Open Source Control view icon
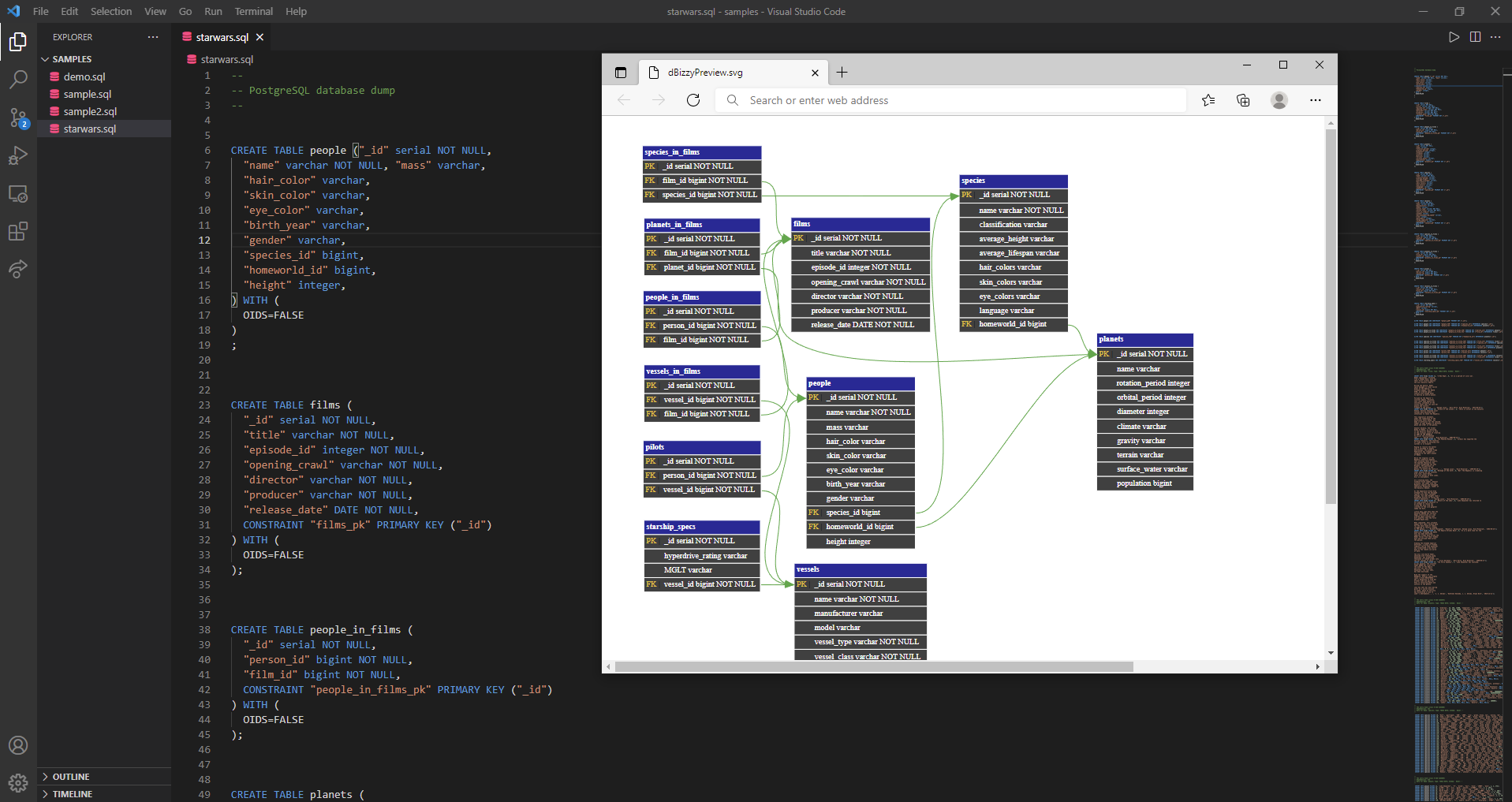 click(18, 118)
